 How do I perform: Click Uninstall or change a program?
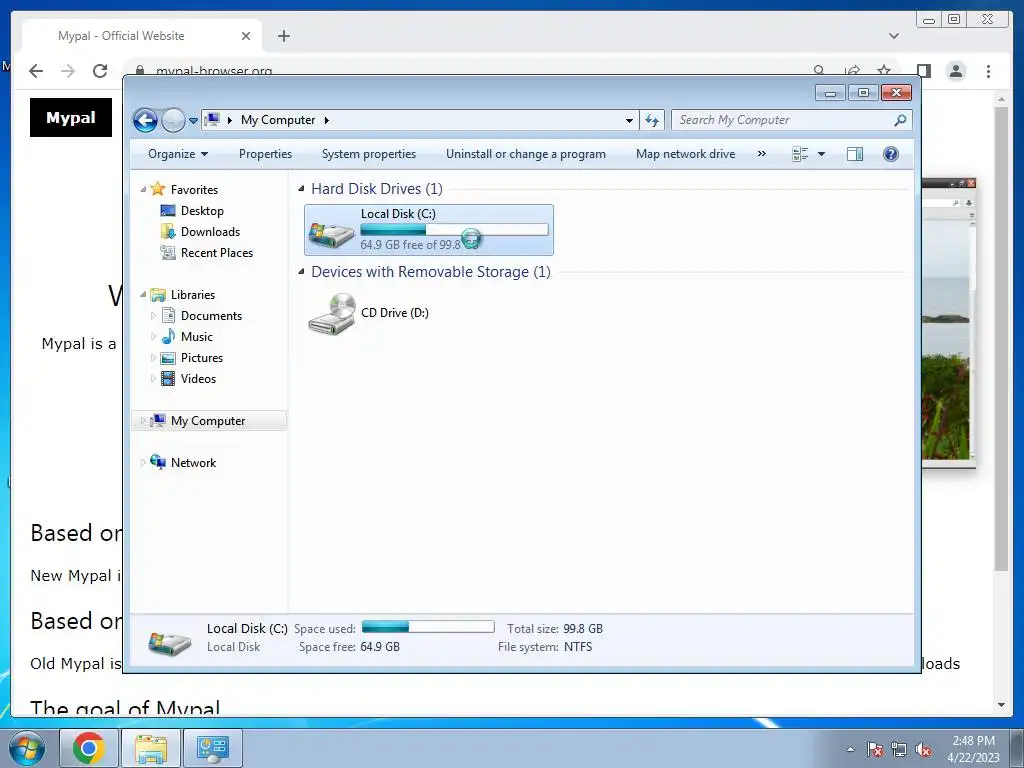coord(526,154)
